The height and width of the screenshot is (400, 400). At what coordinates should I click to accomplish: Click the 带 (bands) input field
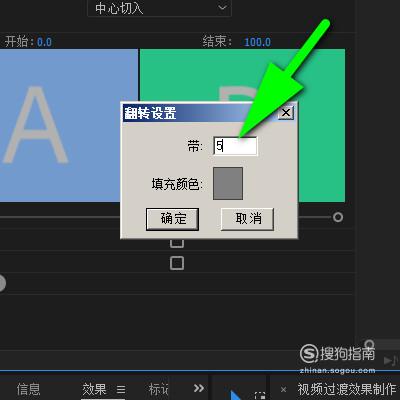click(235, 146)
